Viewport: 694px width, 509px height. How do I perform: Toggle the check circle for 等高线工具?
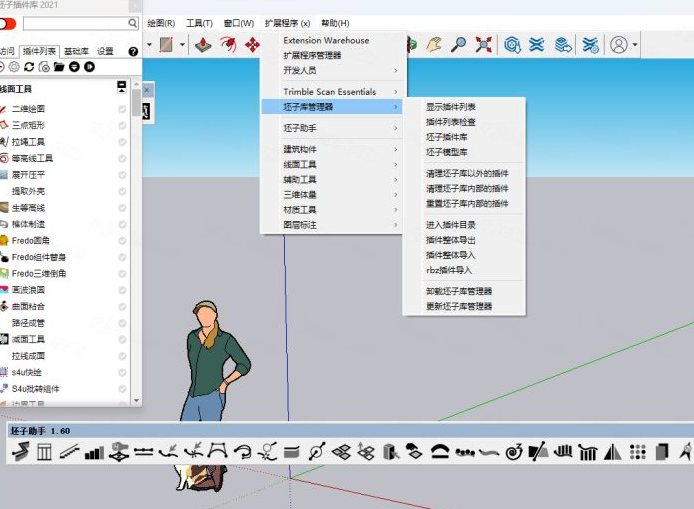pyautogui.click(x=122, y=158)
